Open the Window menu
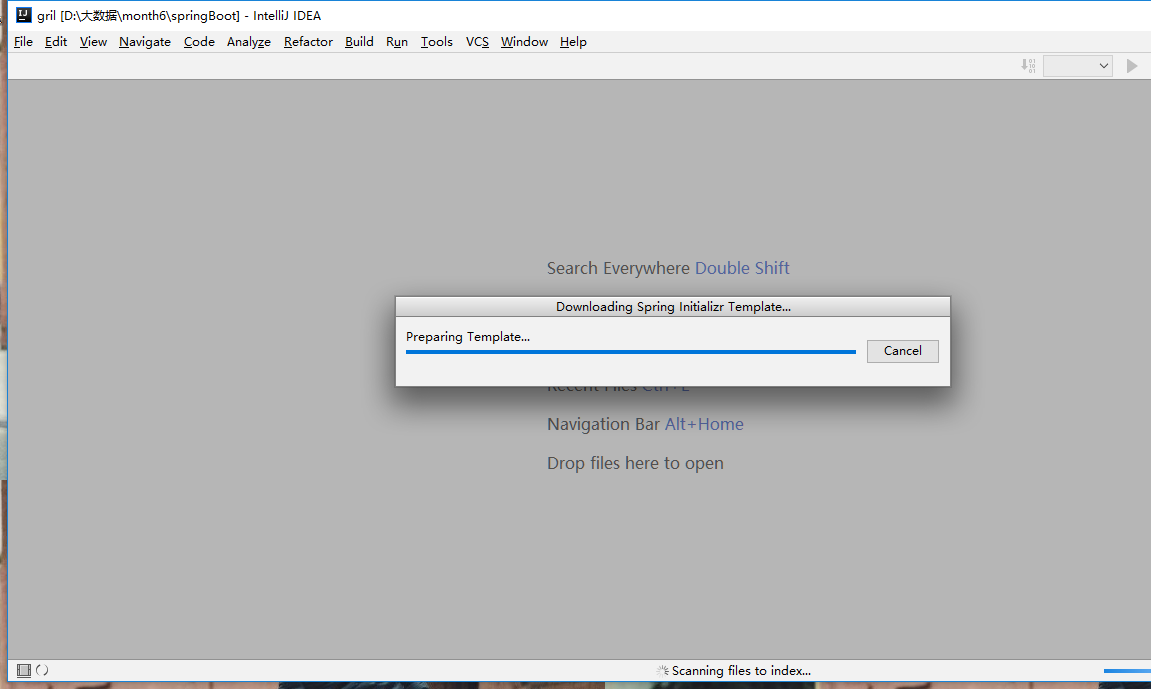 click(524, 42)
